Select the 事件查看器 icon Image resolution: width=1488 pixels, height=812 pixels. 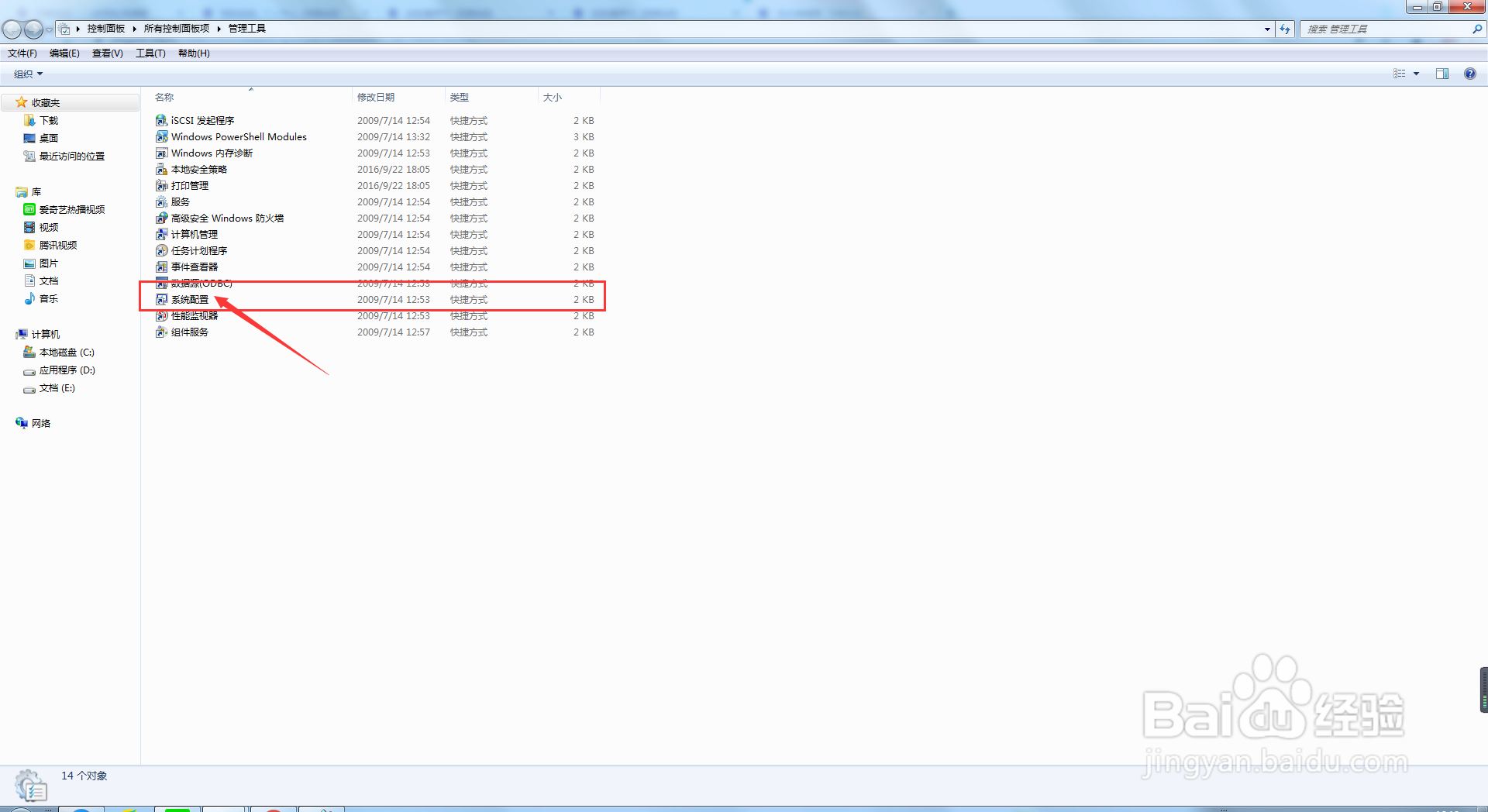pyautogui.click(x=161, y=267)
